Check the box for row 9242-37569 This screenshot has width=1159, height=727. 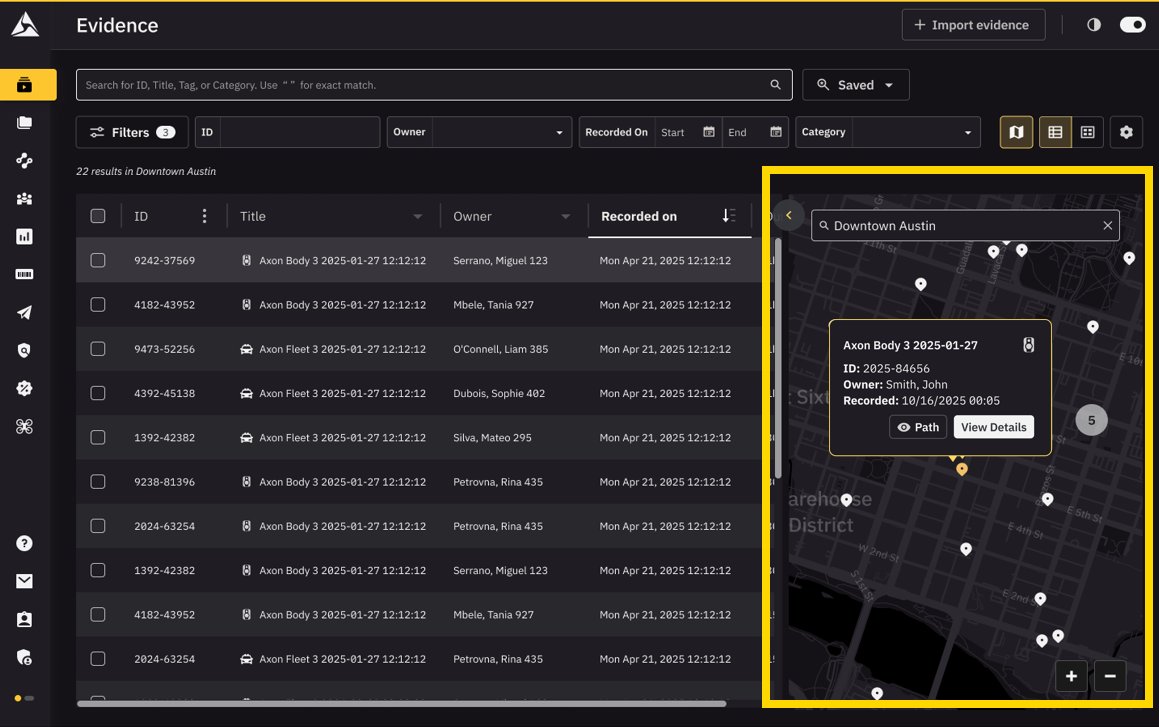coord(98,260)
